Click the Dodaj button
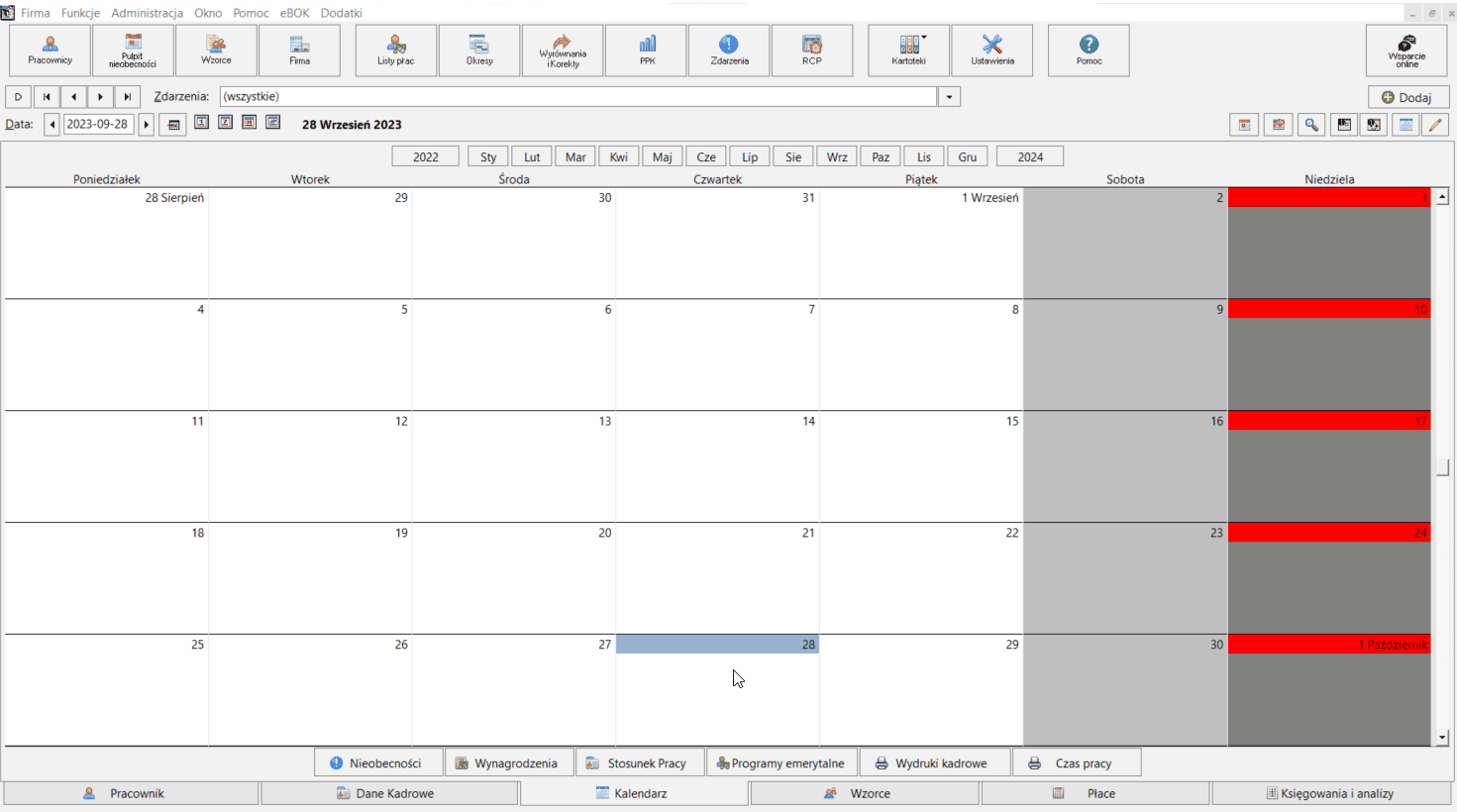1457x812 pixels. tap(1408, 97)
